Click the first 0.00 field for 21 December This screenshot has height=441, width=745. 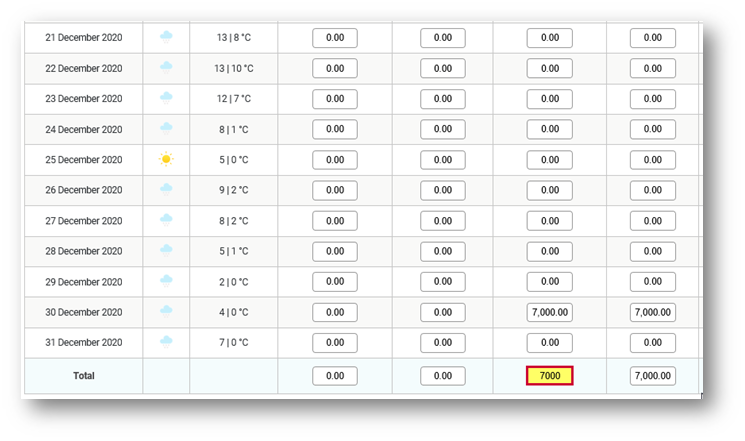(335, 38)
